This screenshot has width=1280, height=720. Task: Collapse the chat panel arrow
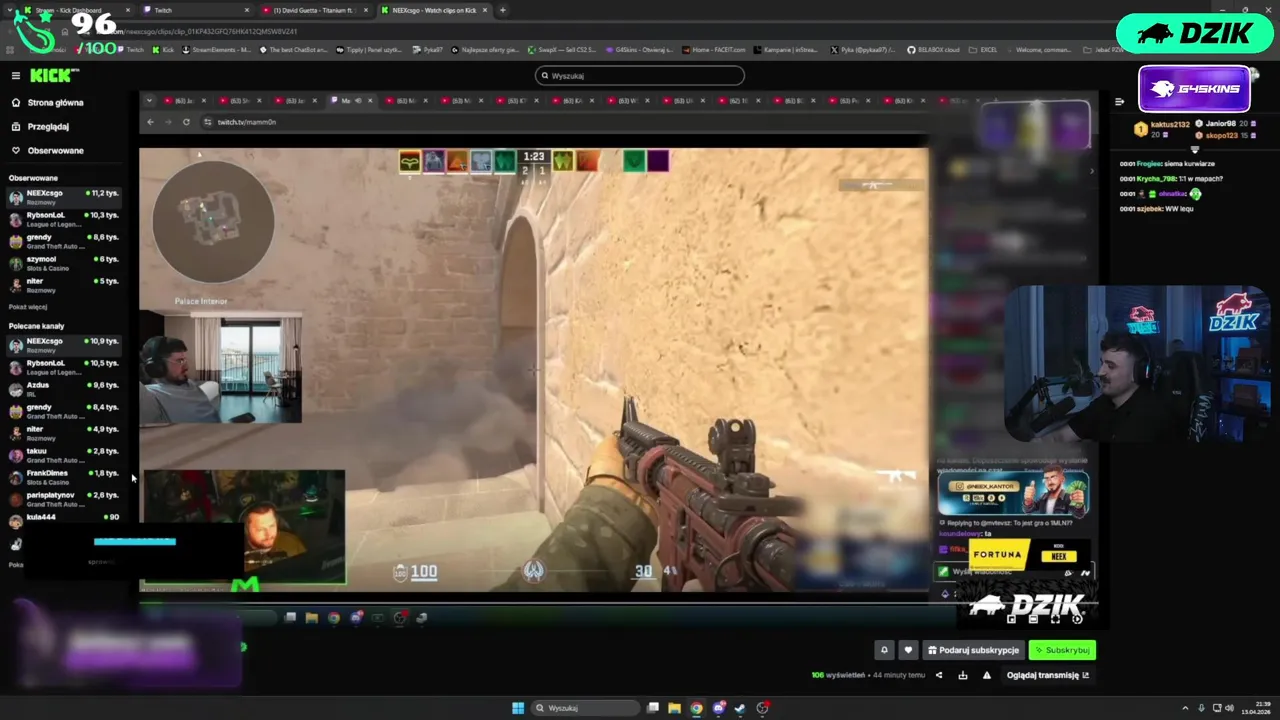tap(1119, 101)
